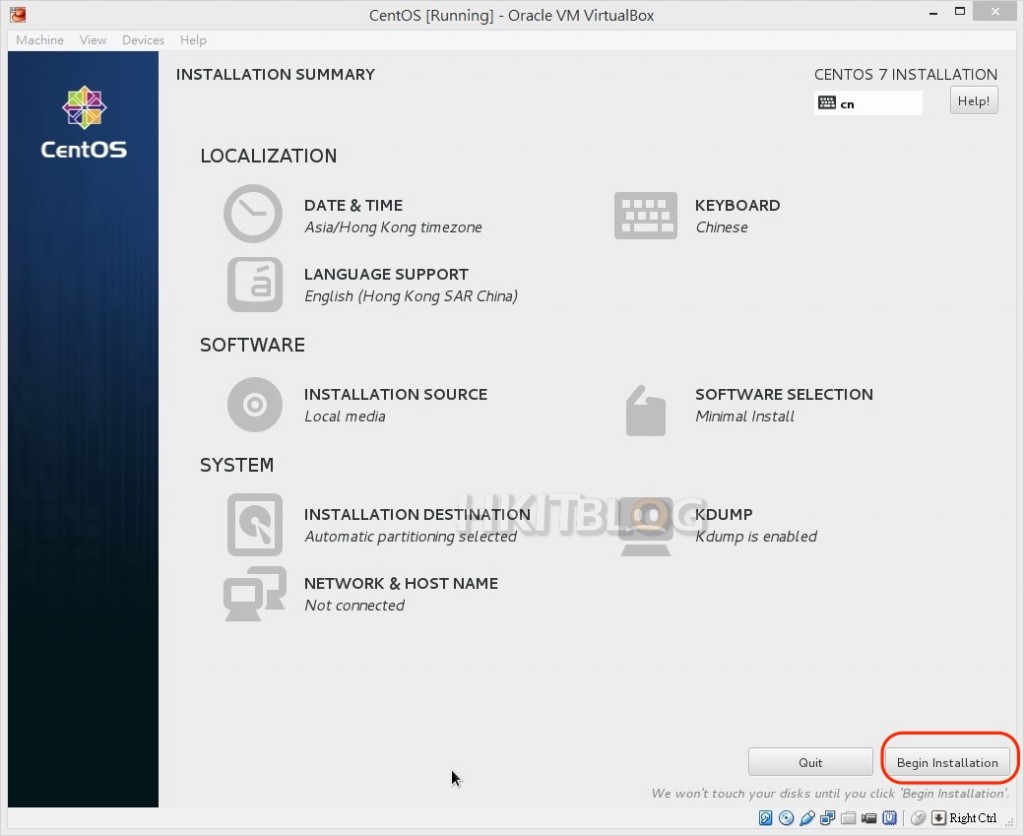Click VirtualBox shared folders status icon
The width and height of the screenshot is (1024, 836).
(848, 818)
